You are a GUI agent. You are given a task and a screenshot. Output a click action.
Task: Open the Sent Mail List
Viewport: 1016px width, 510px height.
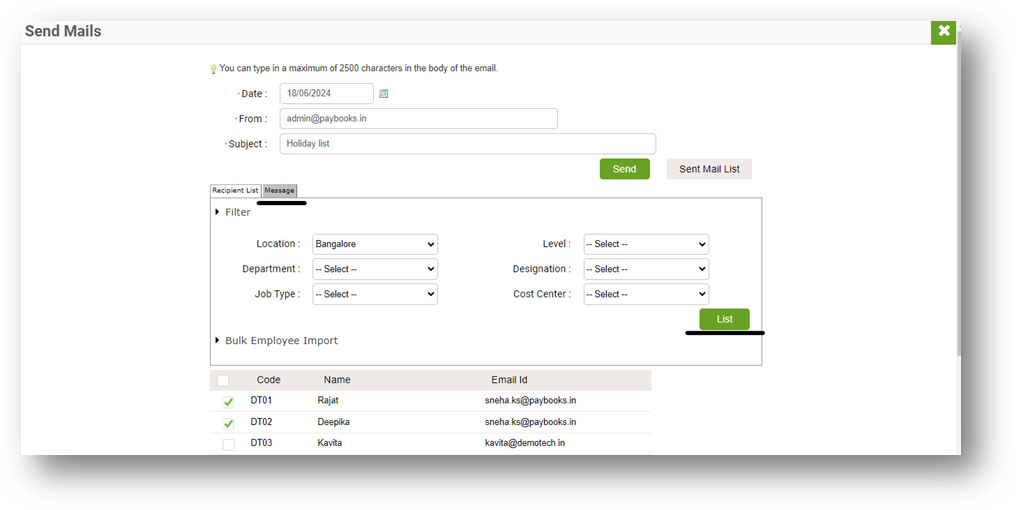pos(709,169)
